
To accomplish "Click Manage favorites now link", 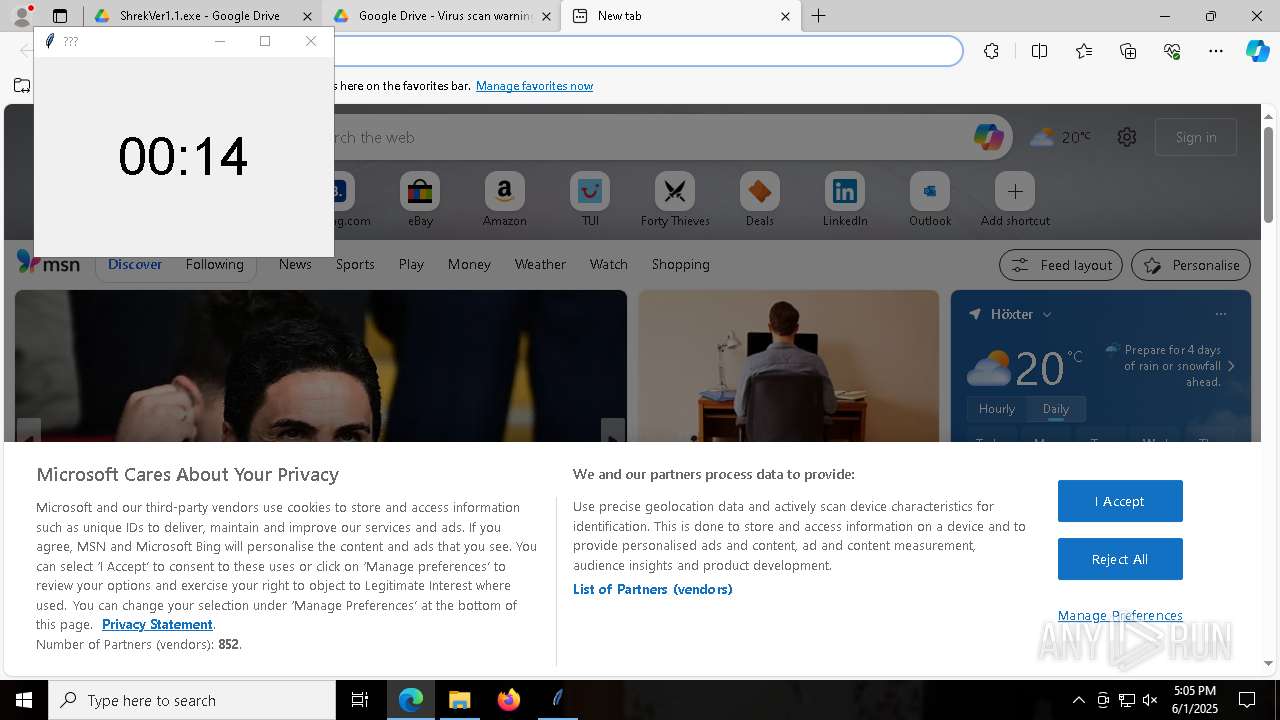I will pos(534,86).
